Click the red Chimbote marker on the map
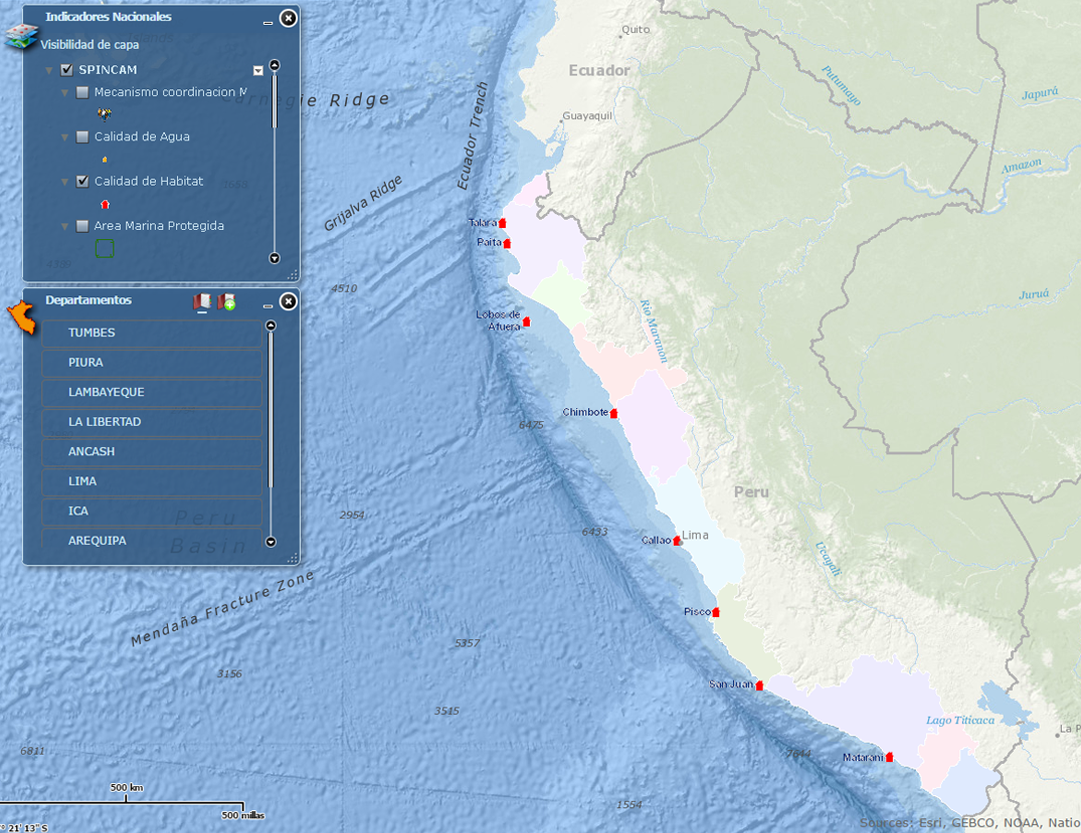This screenshot has height=833, width=1081. point(614,413)
